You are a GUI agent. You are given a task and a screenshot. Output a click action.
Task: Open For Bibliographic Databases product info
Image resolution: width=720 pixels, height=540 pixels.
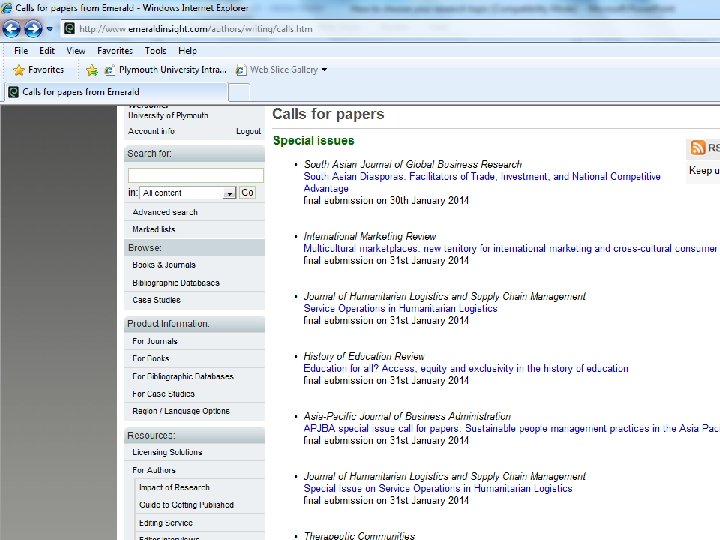click(x=183, y=377)
